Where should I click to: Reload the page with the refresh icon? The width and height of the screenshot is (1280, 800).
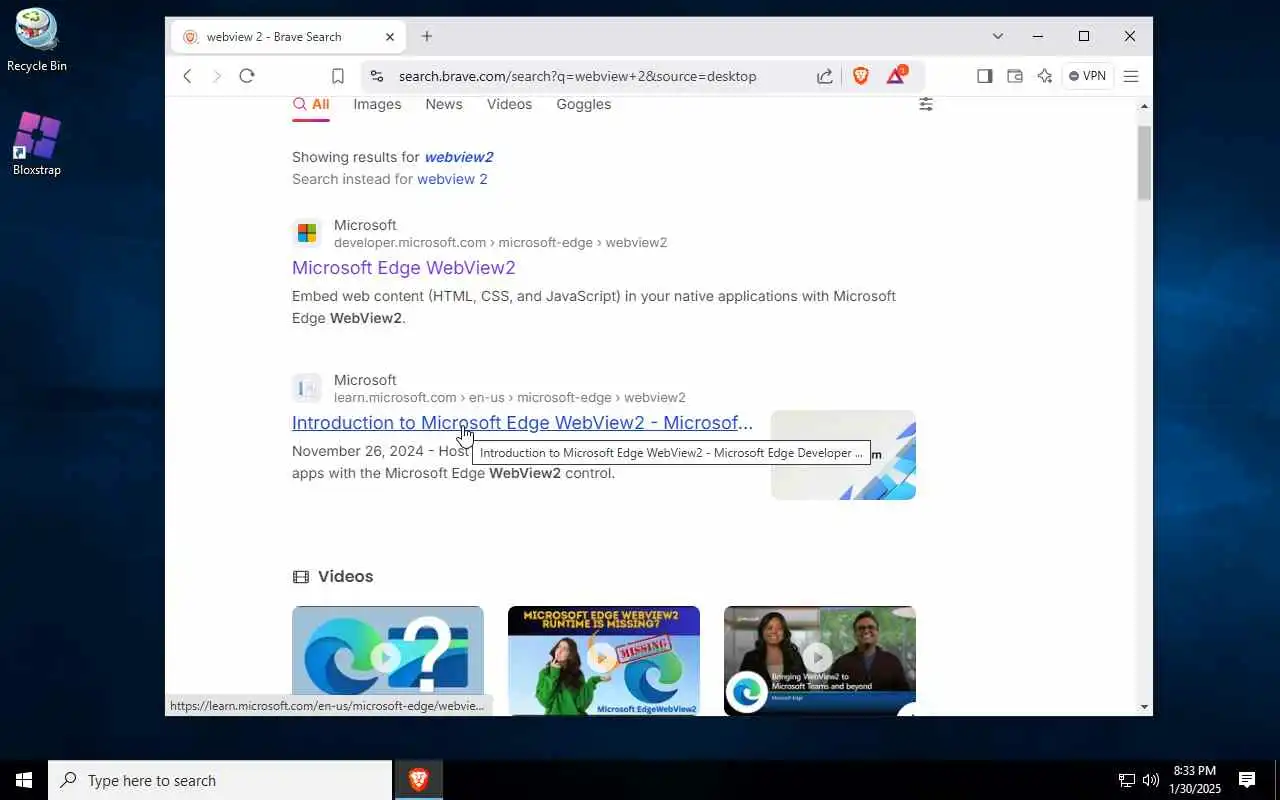click(x=247, y=76)
